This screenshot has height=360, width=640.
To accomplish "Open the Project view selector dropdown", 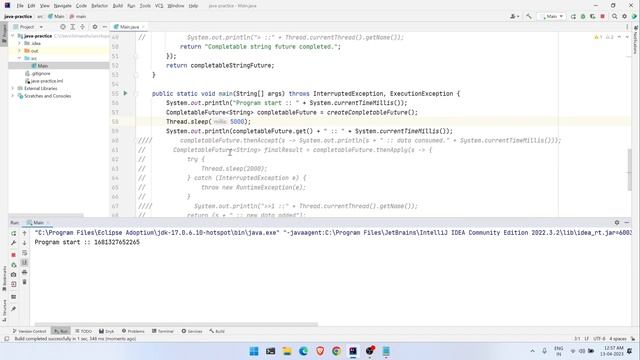I will pyautogui.click(x=28, y=27).
